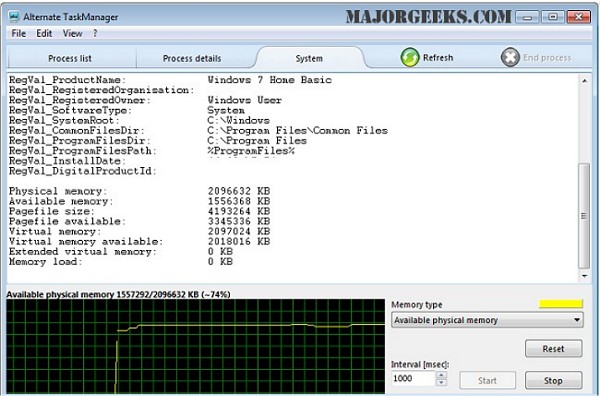
Task: Click the %ProgramFiles% value
Action: coord(251,151)
